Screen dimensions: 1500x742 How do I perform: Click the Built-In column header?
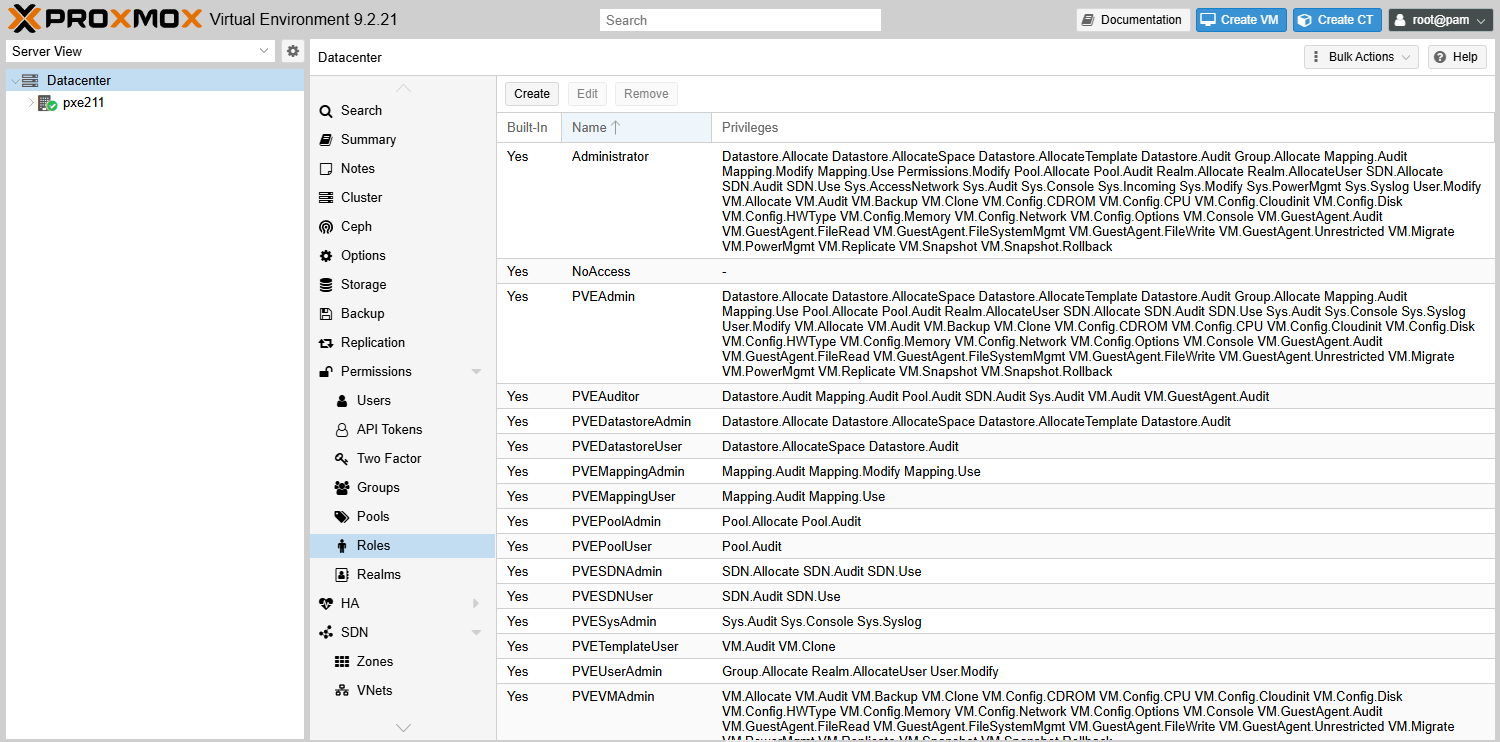pos(529,127)
